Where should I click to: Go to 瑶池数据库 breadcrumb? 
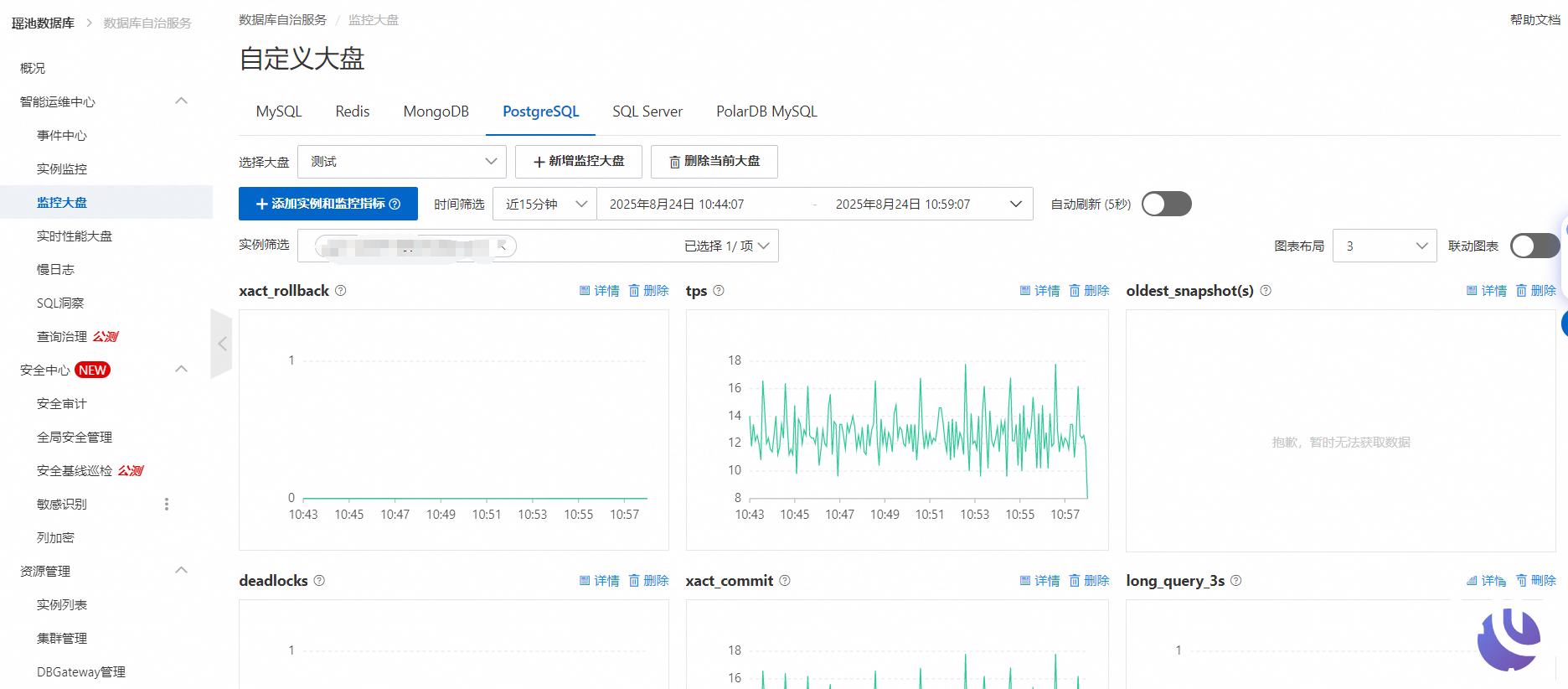(x=43, y=23)
